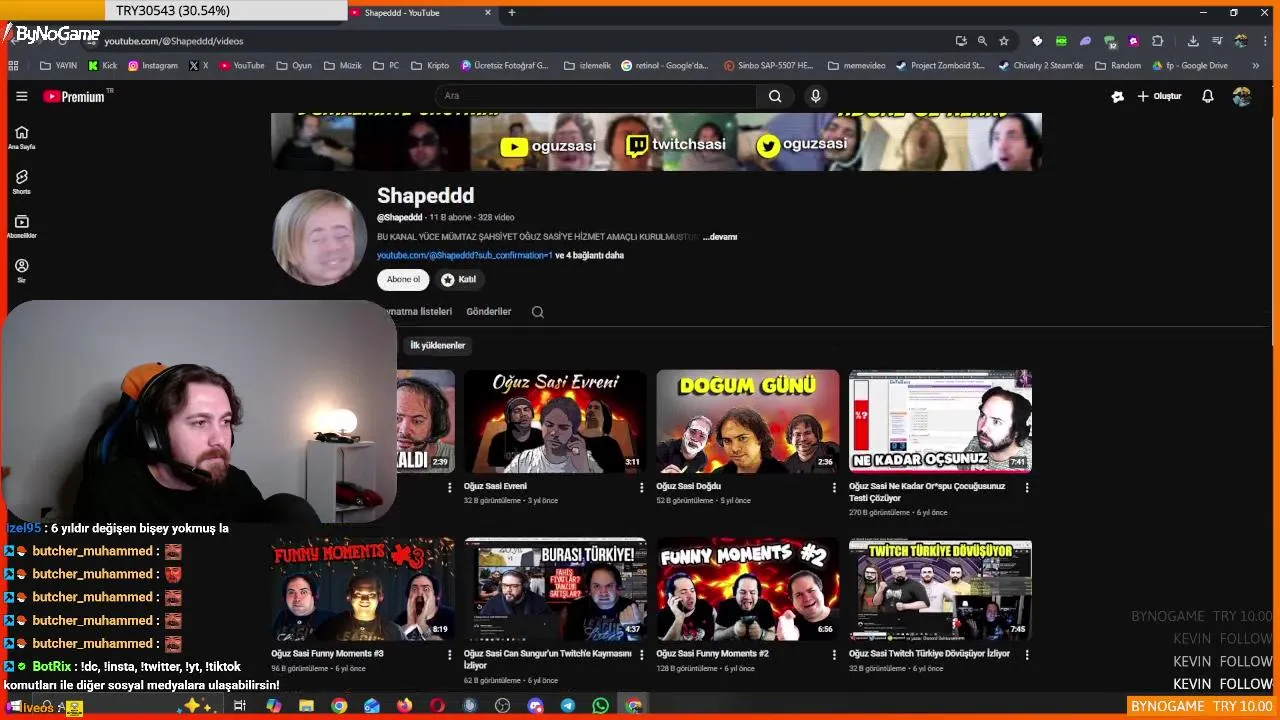Focus the YouTube Ara search field
Image resolution: width=1280 pixels, height=720 pixels.
(596, 96)
